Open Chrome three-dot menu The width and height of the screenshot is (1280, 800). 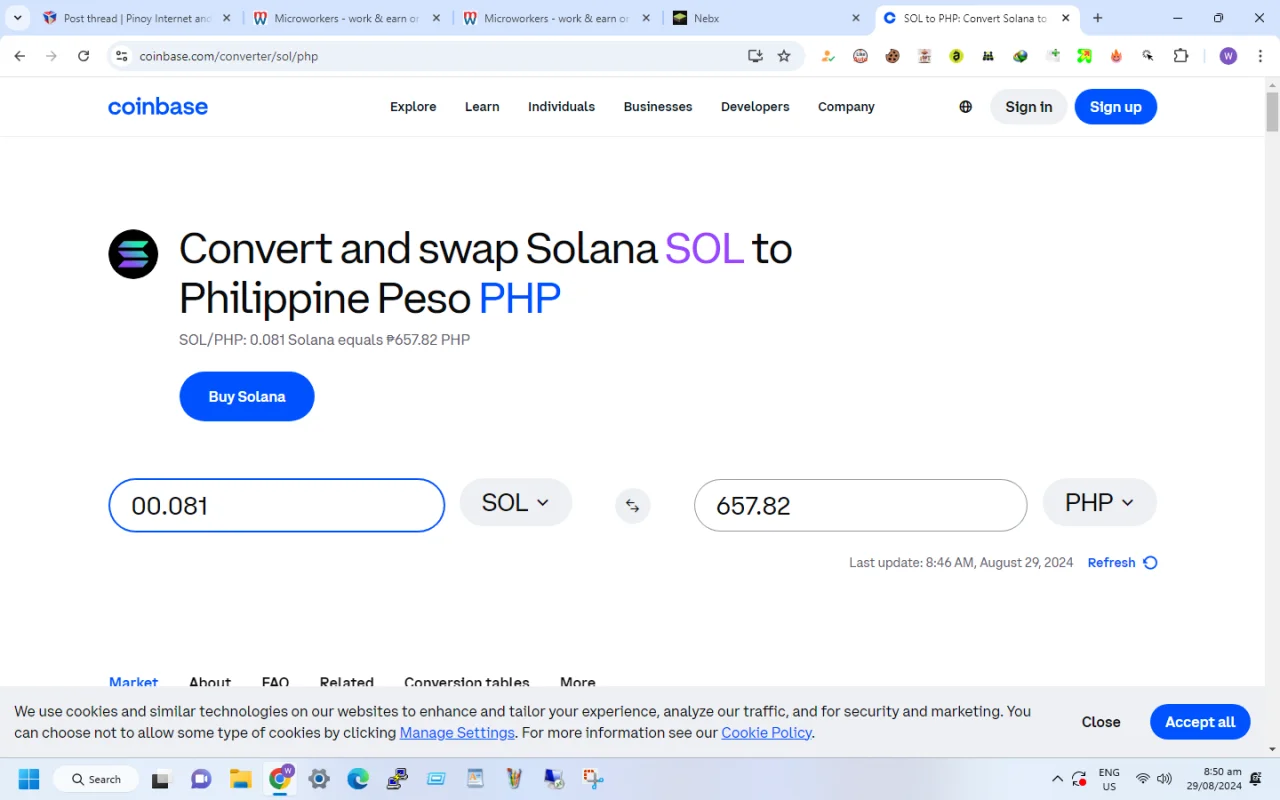pos(1260,56)
